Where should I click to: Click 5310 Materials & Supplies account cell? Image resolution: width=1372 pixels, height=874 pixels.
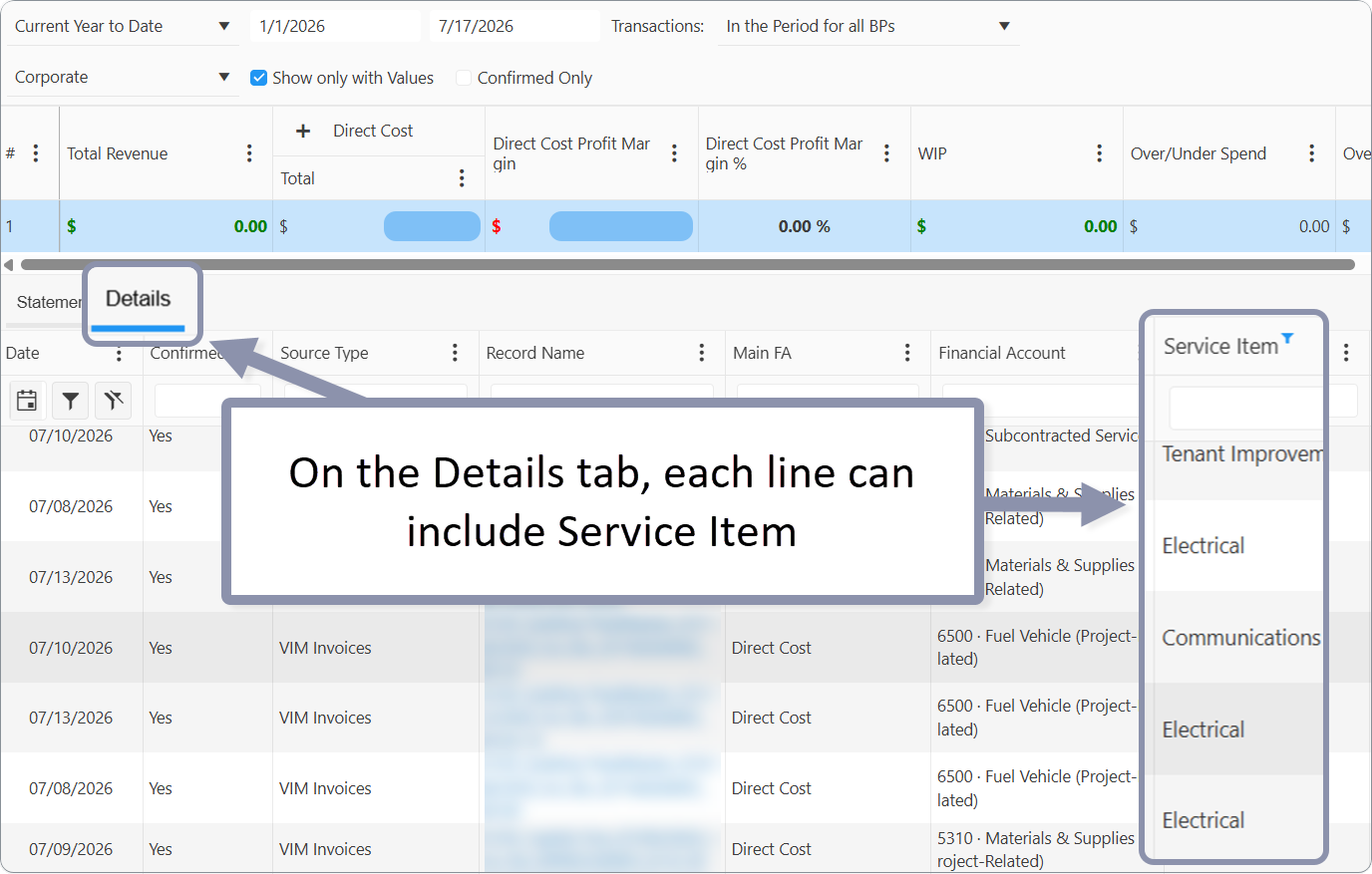[1036, 849]
